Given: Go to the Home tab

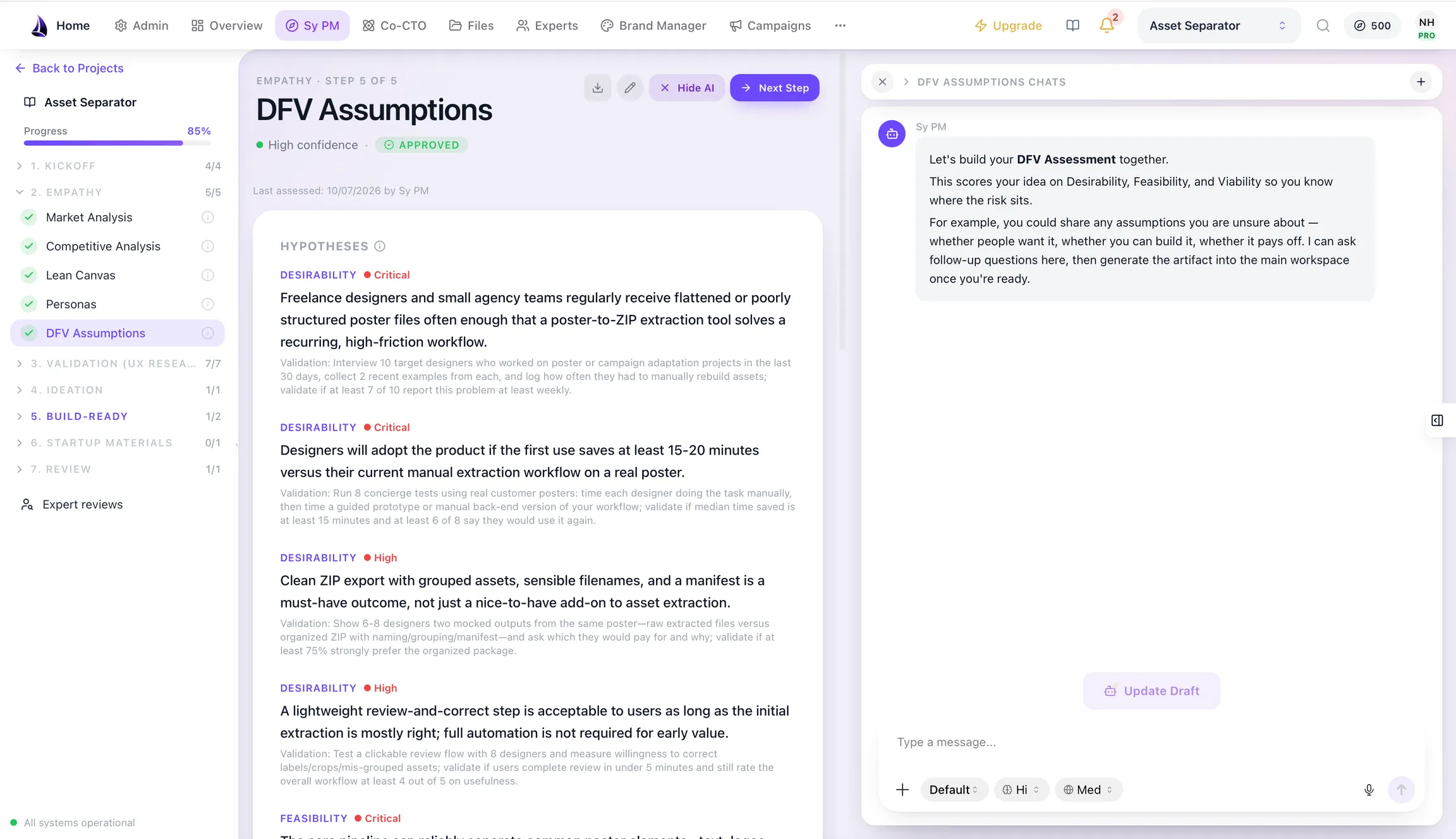Looking at the screenshot, I should (x=73, y=26).
